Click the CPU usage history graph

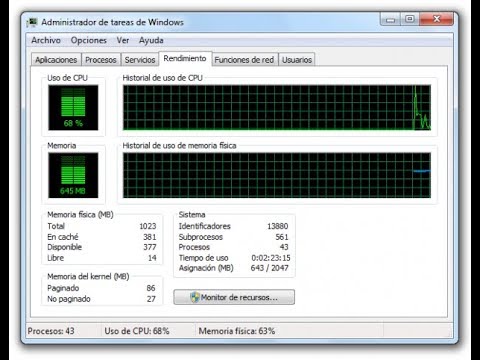[277, 107]
